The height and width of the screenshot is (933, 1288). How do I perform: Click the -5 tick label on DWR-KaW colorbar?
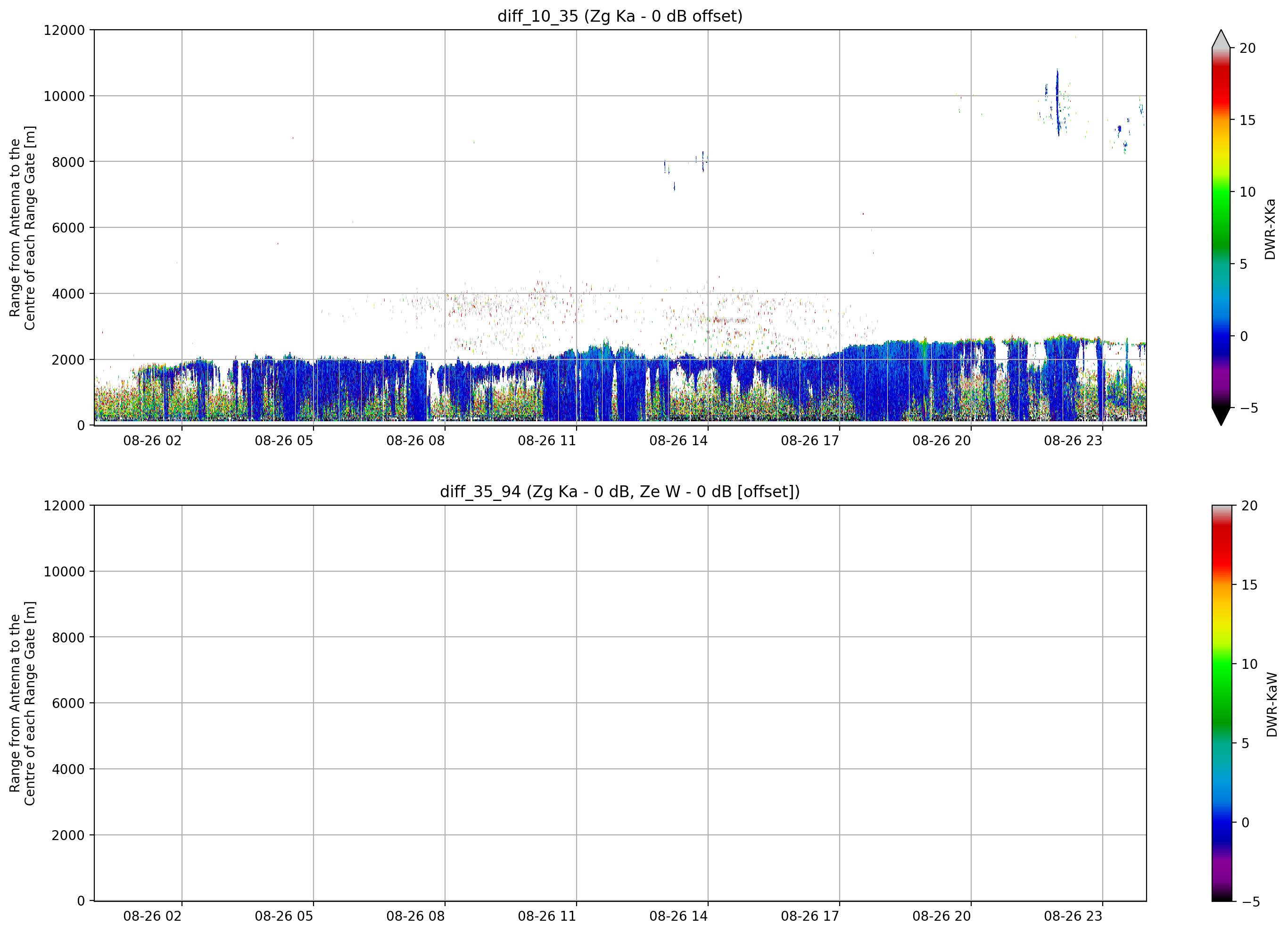click(x=1250, y=902)
